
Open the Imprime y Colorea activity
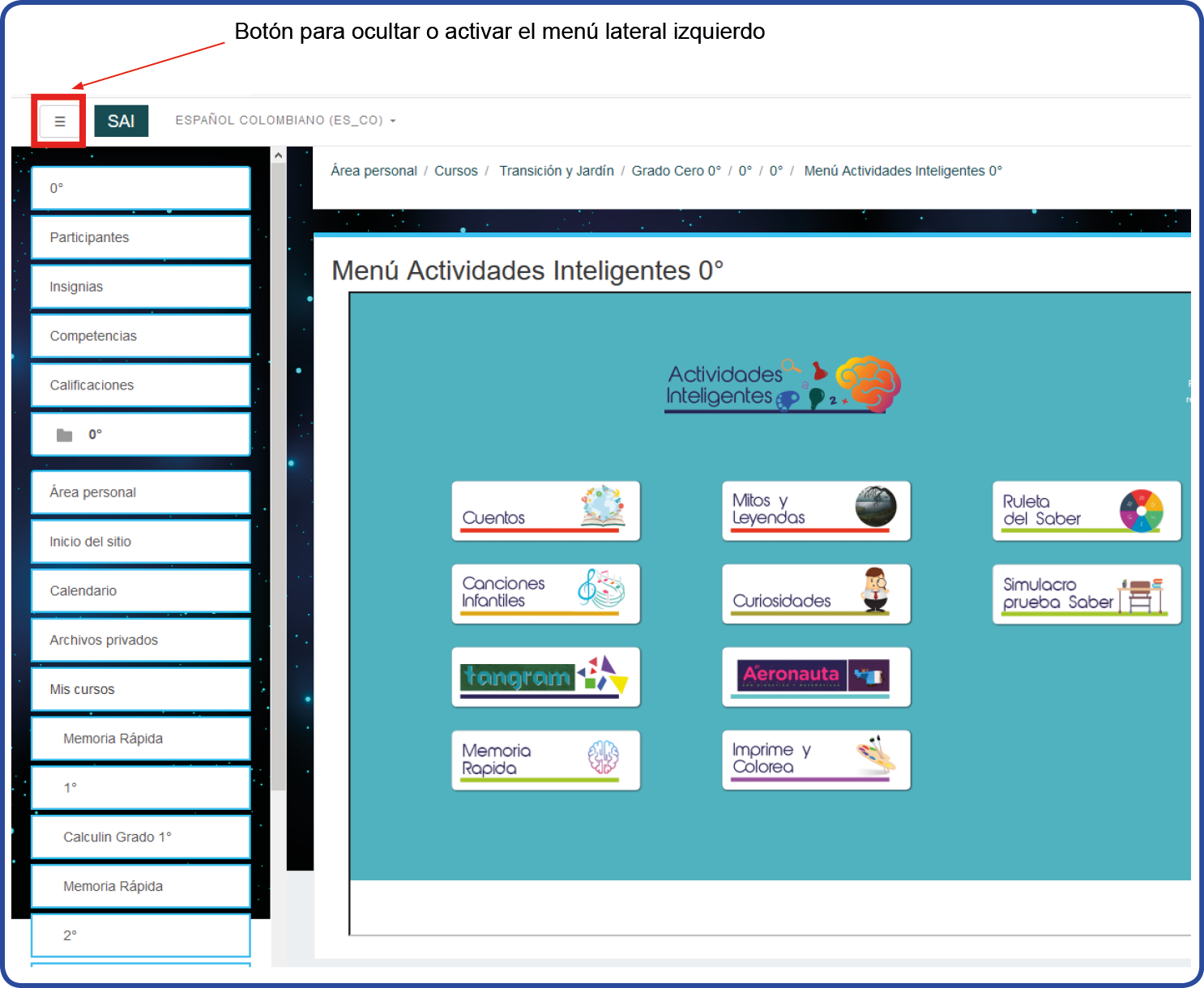point(816,760)
